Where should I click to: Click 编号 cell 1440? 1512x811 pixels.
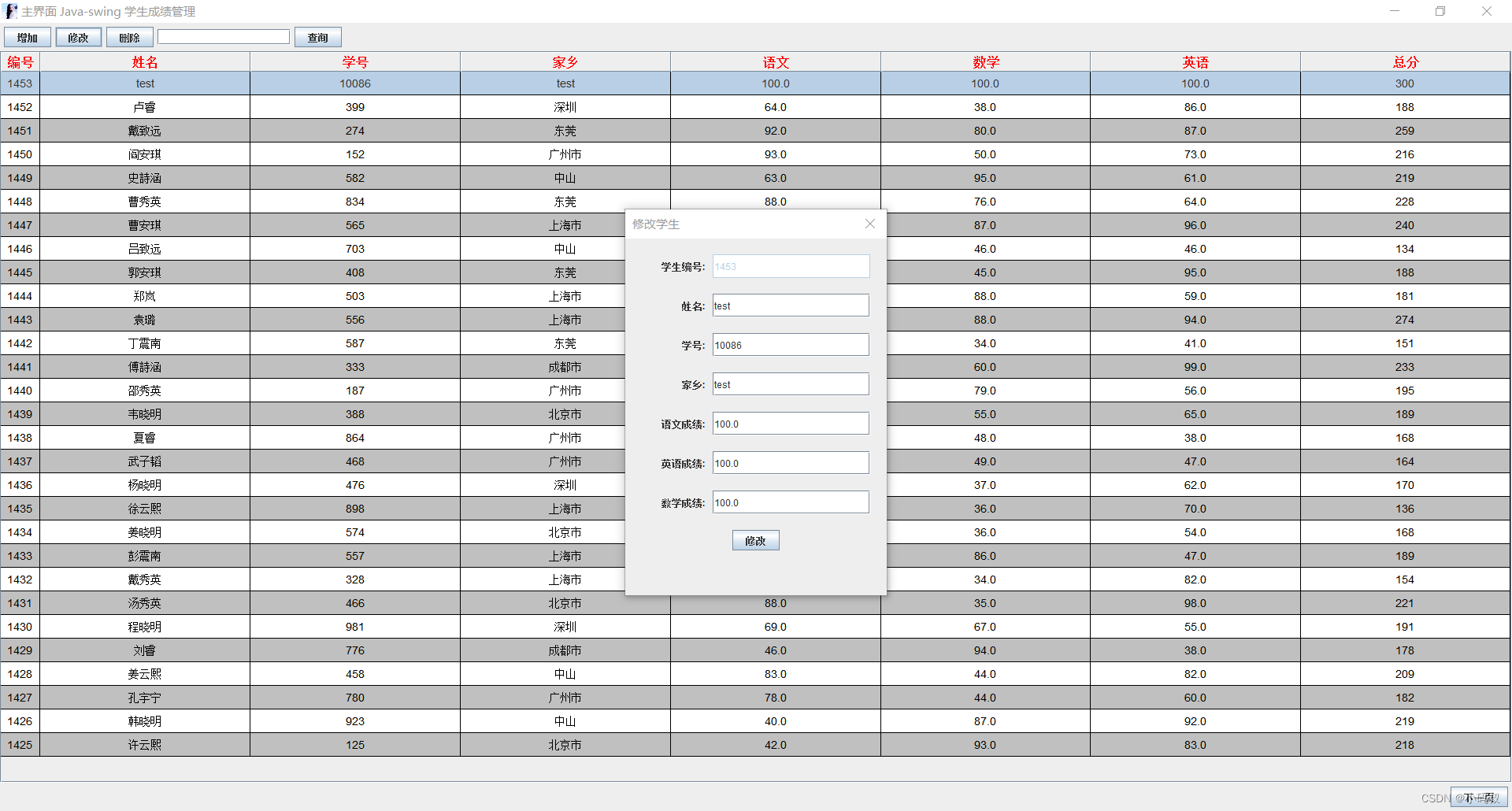(20, 391)
